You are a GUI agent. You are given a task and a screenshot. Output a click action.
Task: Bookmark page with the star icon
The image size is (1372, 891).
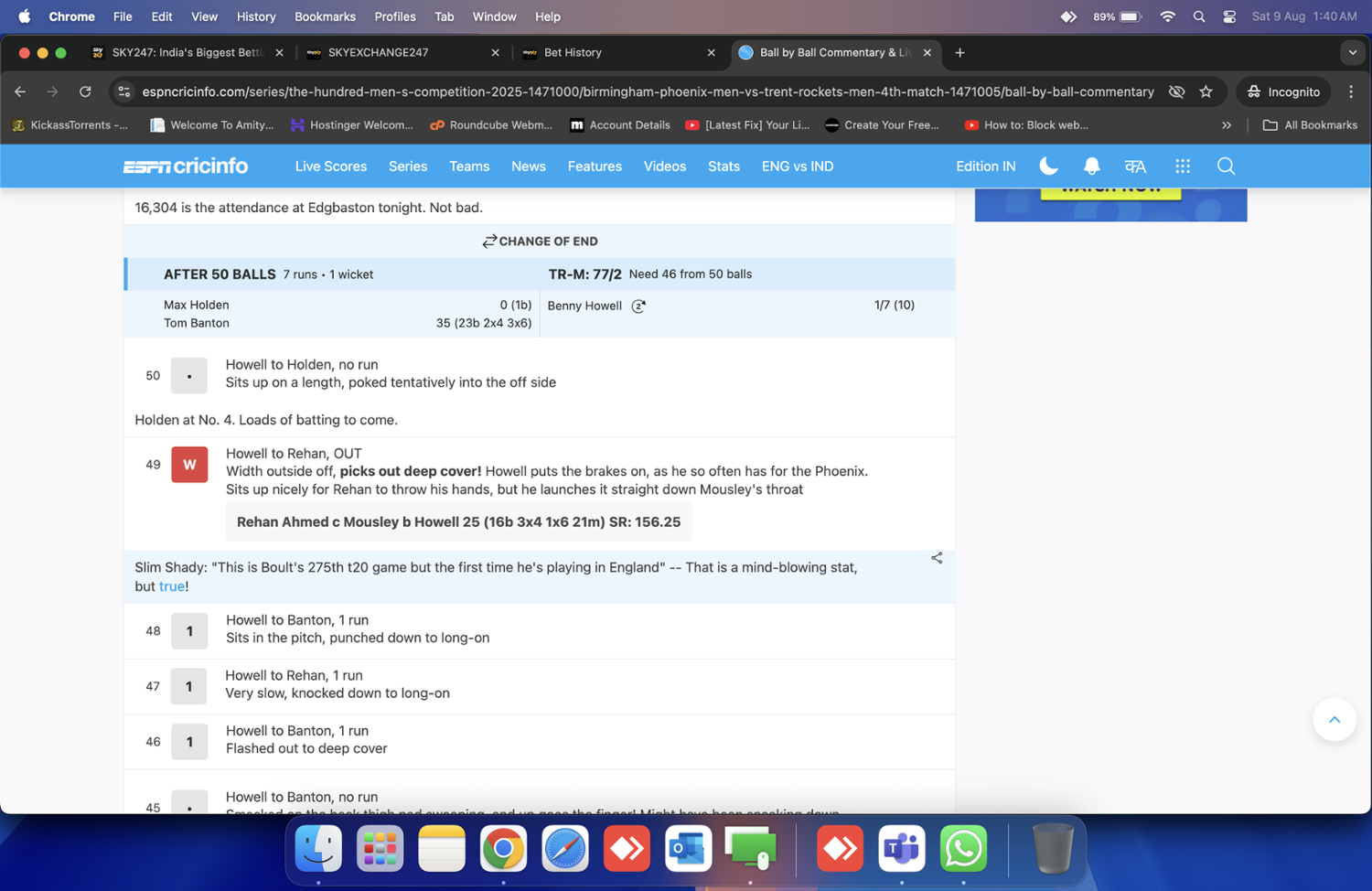tap(1206, 91)
